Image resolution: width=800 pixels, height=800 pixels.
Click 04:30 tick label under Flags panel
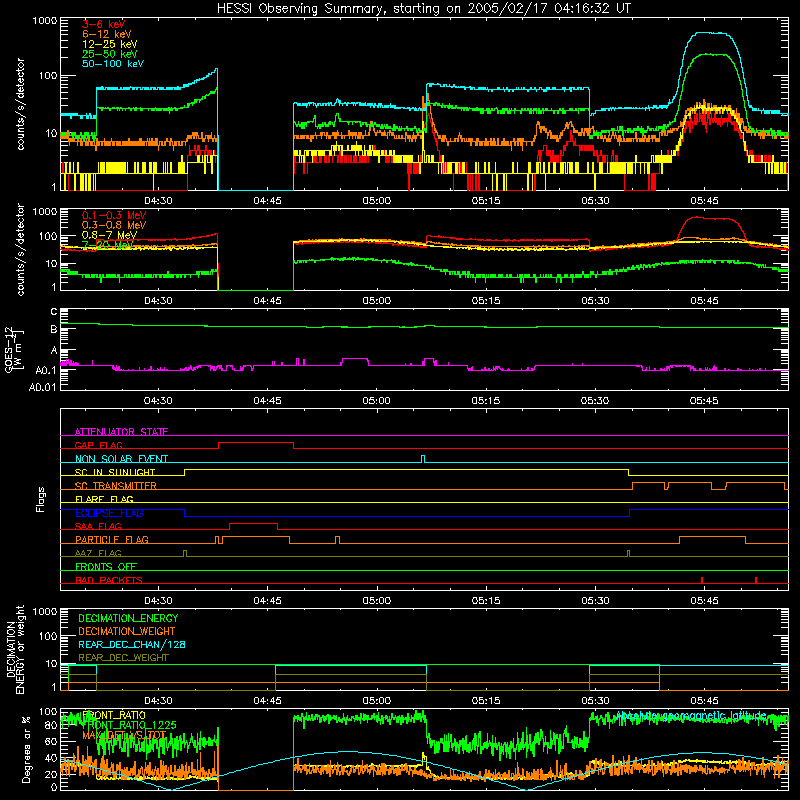coord(158,601)
